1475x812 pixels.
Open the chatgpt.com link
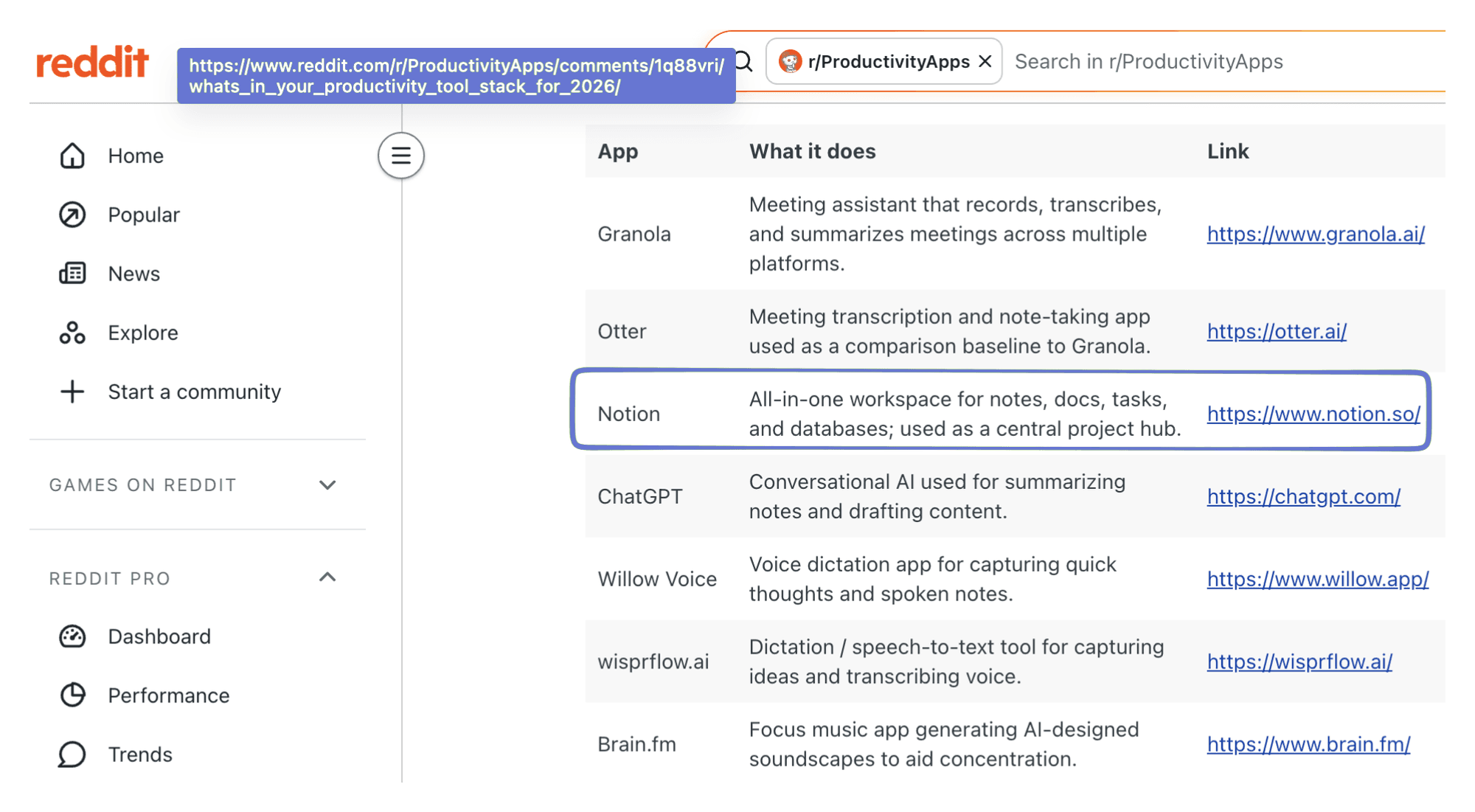(1304, 496)
